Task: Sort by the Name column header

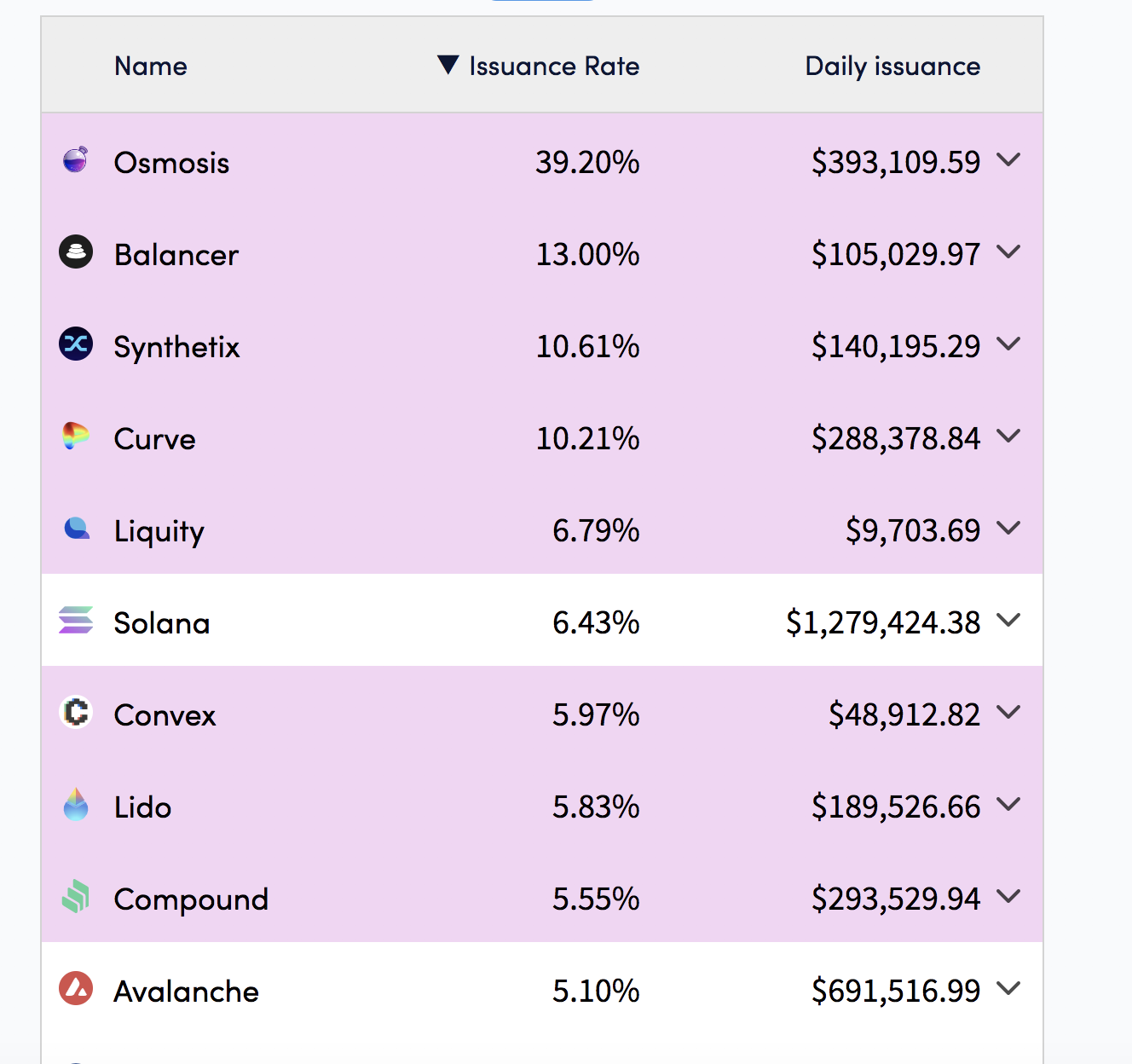Action: coord(151,66)
